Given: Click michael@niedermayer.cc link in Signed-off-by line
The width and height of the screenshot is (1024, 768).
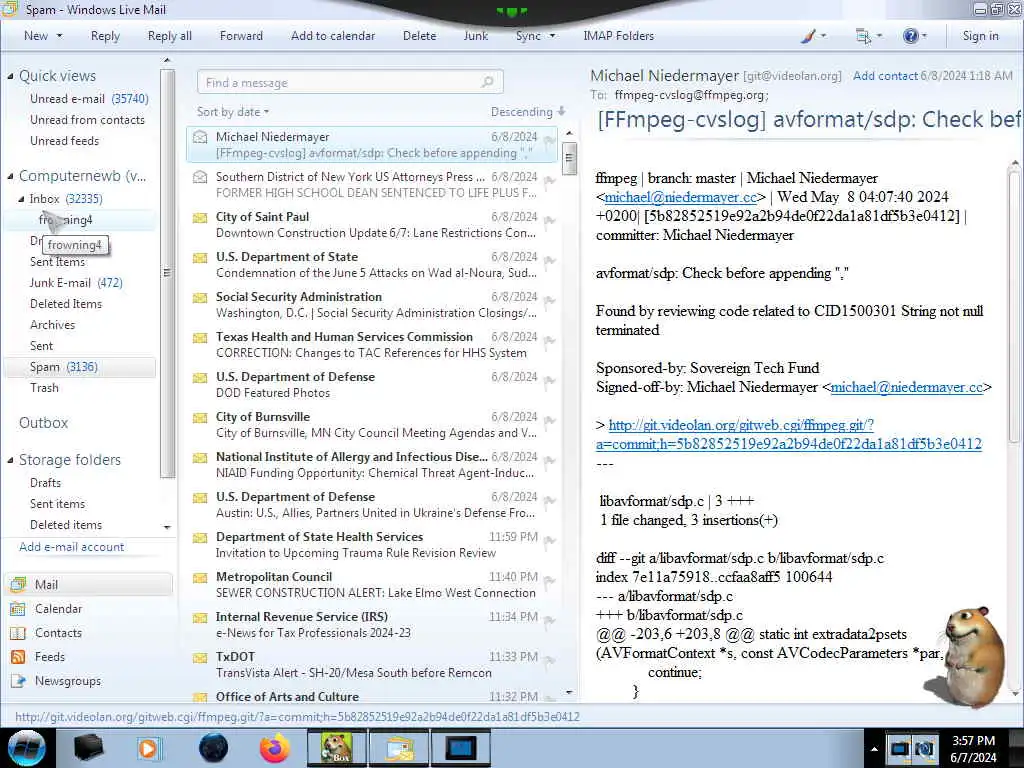Looking at the screenshot, I should tap(906, 387).
